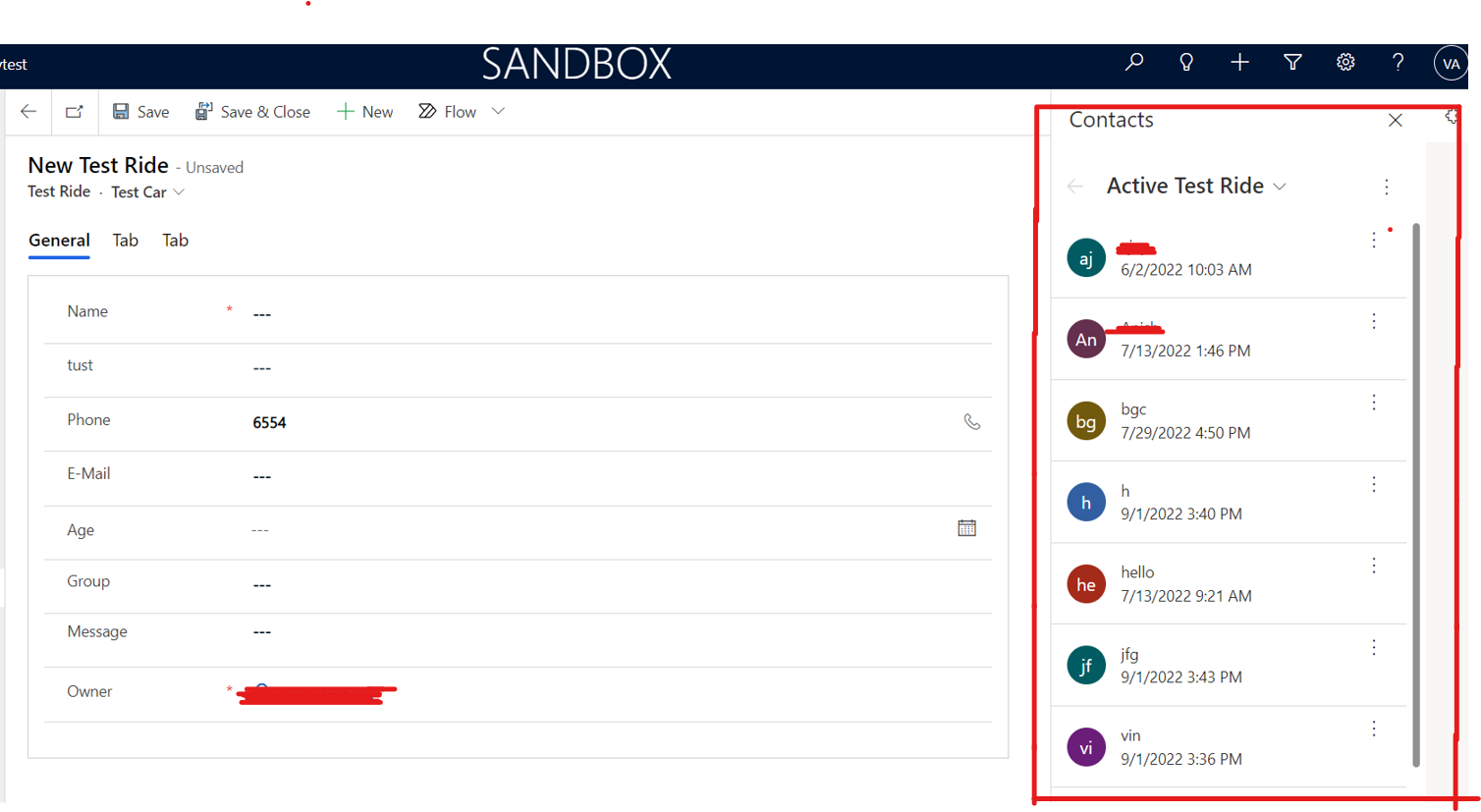Click Save & Close
The width and height of the screenshot is (1481, 812).
pos(252,112)
